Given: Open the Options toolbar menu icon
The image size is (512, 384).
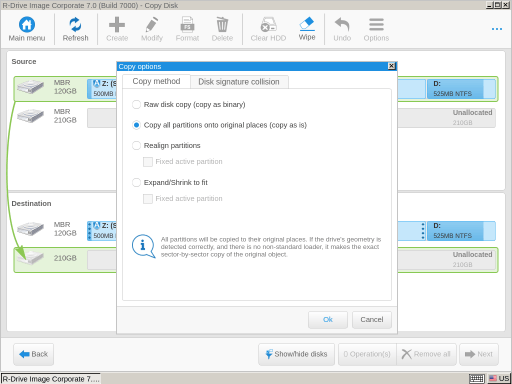Looking at the screenshot, I should point(376,25).
